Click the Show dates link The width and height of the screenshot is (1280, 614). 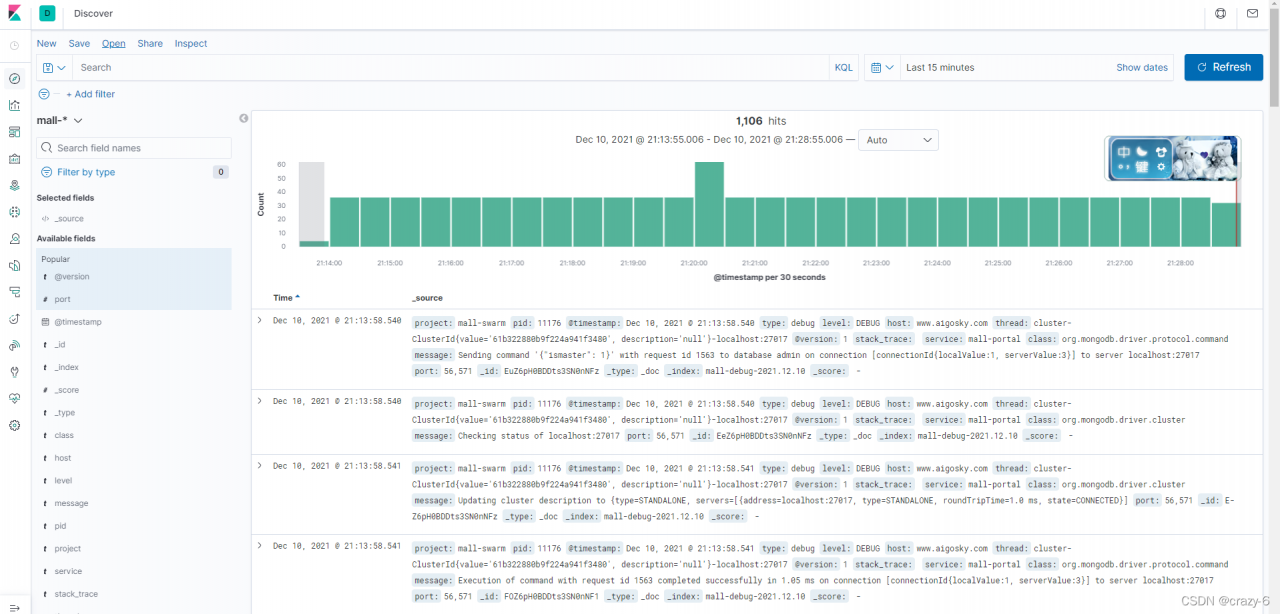coord(1141,68)
